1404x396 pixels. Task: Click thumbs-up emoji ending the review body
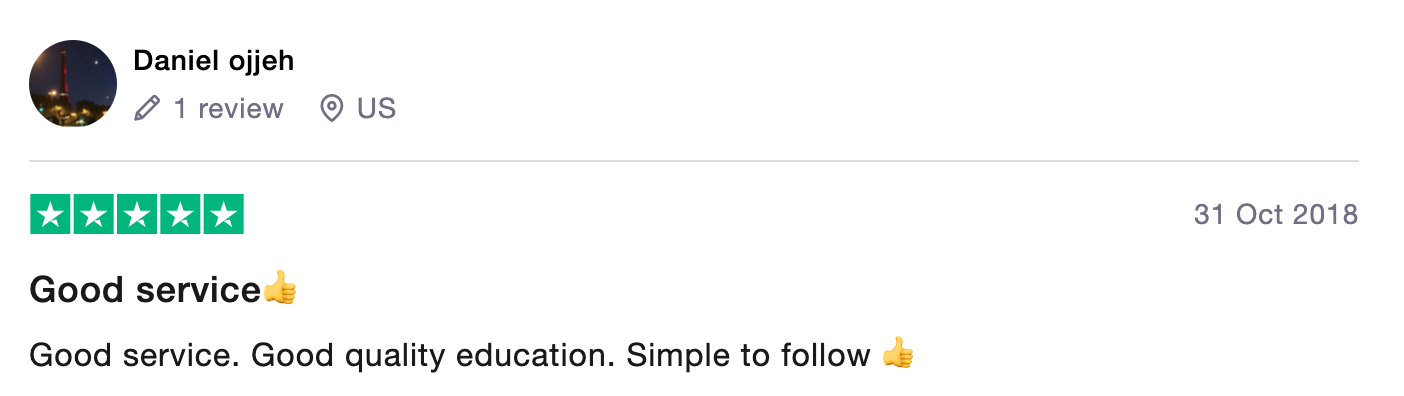click(x=897, y=353)
